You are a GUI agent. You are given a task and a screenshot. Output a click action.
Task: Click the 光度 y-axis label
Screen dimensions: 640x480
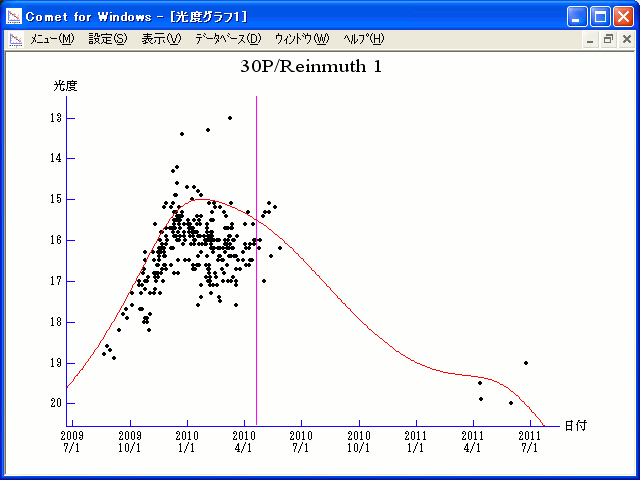point(65,86)
